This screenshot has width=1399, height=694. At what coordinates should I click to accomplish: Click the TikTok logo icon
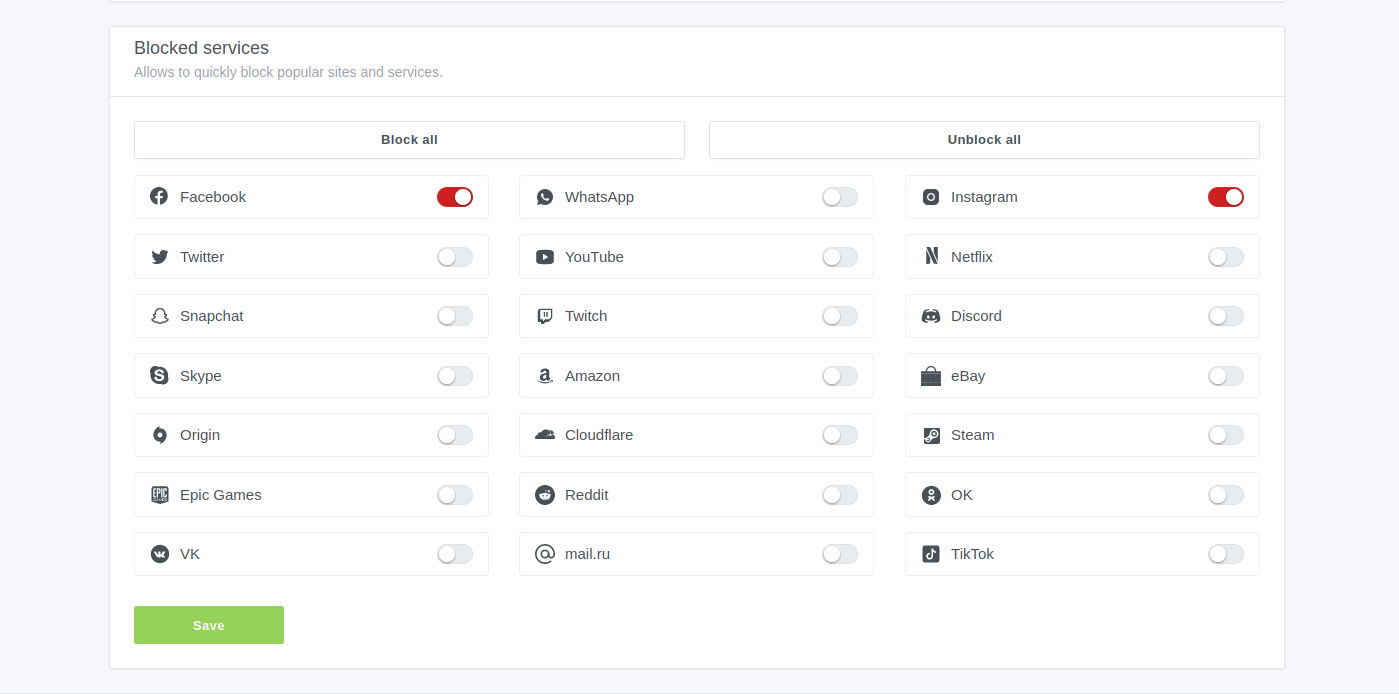click(931, 554)
